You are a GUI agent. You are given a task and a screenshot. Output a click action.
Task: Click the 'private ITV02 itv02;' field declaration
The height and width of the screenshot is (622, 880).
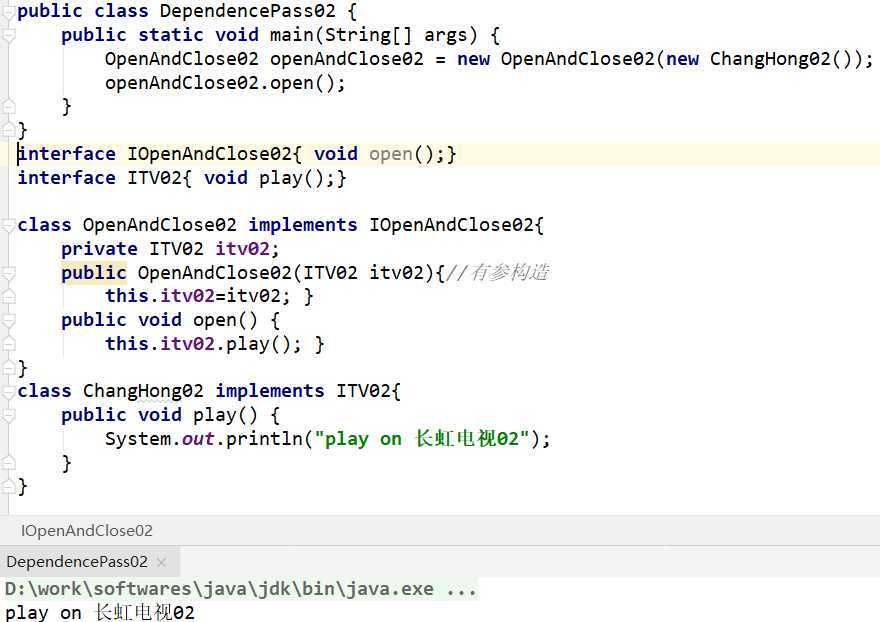(x=170, y=249)
